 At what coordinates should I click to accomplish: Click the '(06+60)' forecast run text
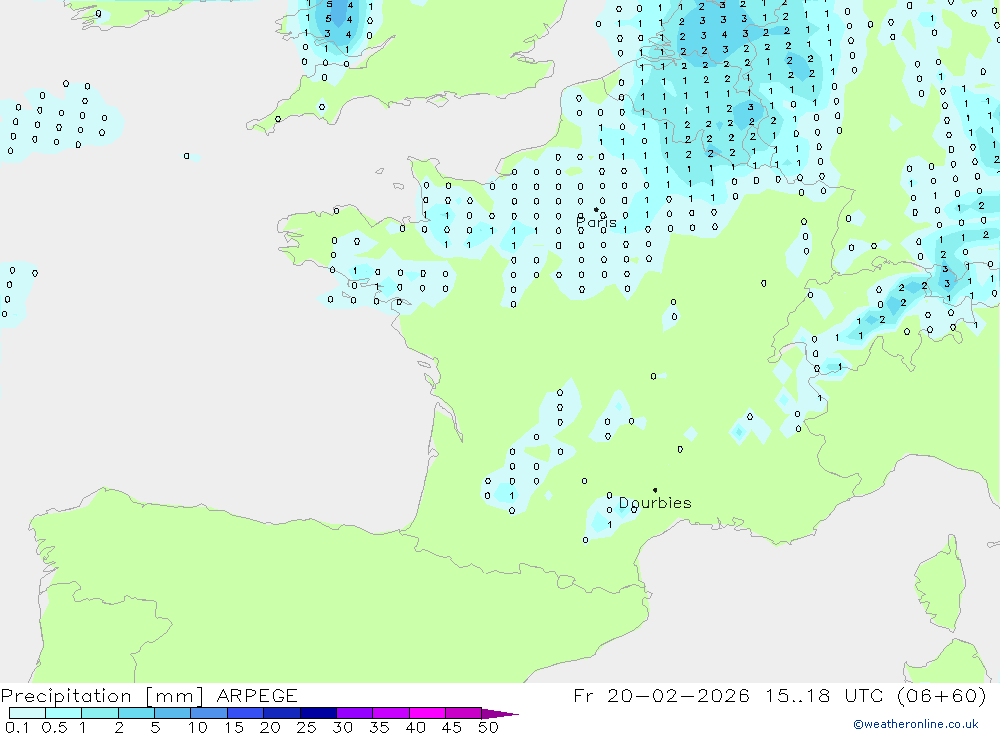pyautogui.click(x=941, y=695)
